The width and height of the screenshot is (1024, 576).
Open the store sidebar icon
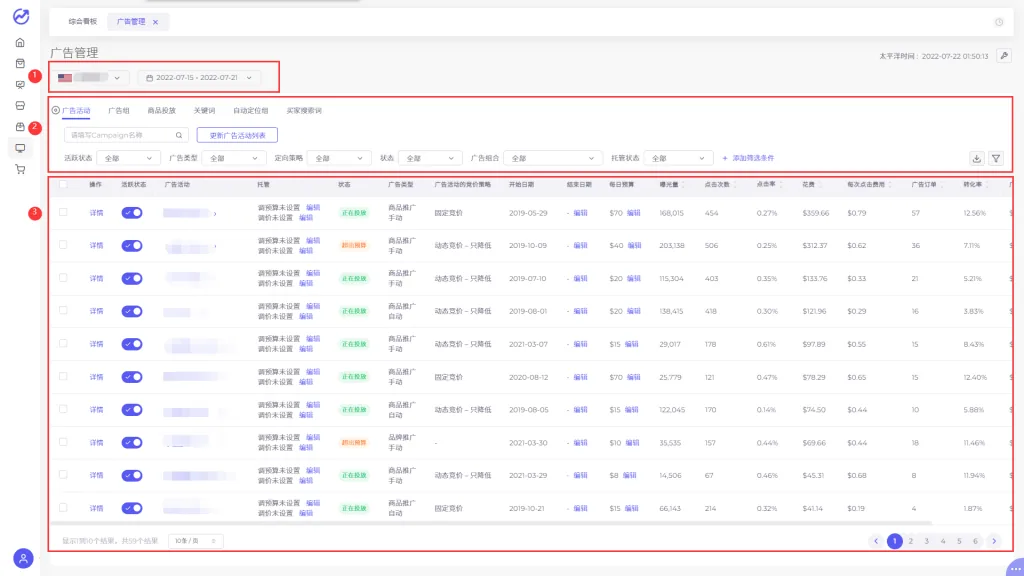[20, 106]
